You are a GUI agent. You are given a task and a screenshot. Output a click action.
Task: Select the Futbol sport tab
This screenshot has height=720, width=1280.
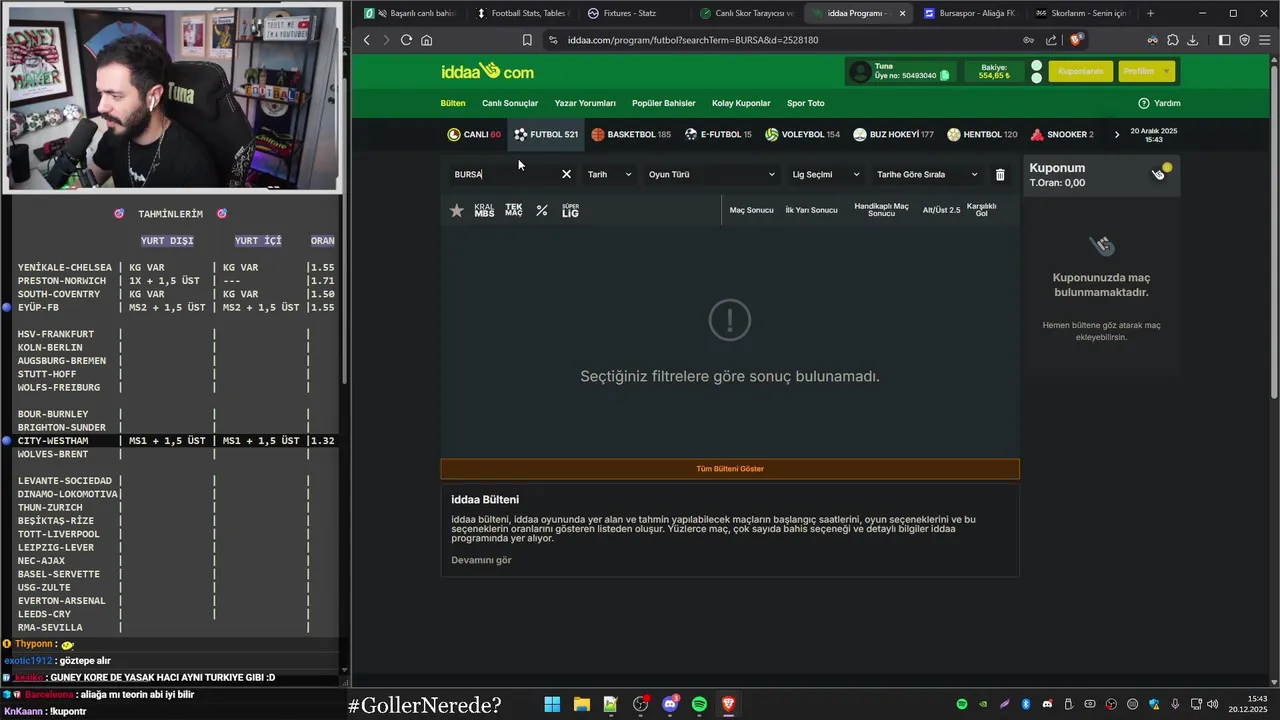coord(546,134)
